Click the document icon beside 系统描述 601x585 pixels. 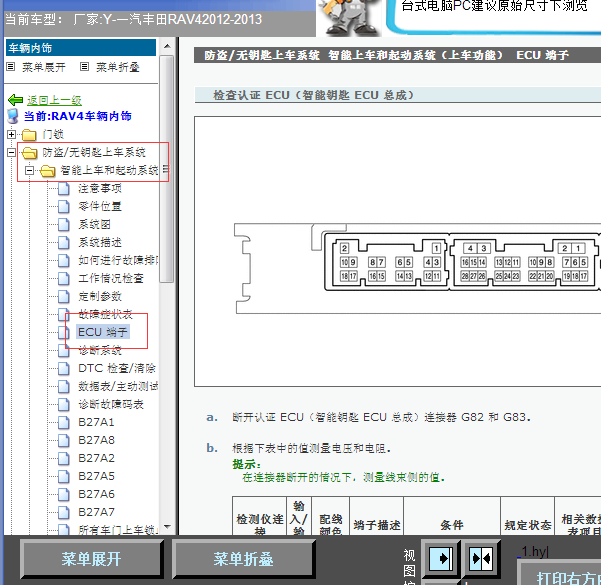pyautogui.click(x=64, y=243)
